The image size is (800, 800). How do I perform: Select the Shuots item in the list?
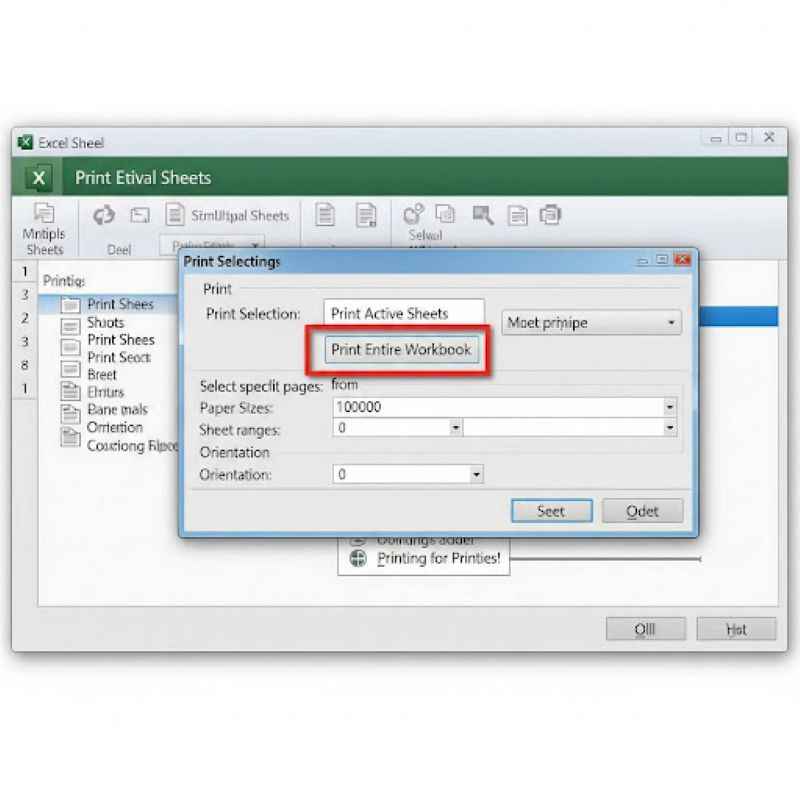tap(106, 322)
